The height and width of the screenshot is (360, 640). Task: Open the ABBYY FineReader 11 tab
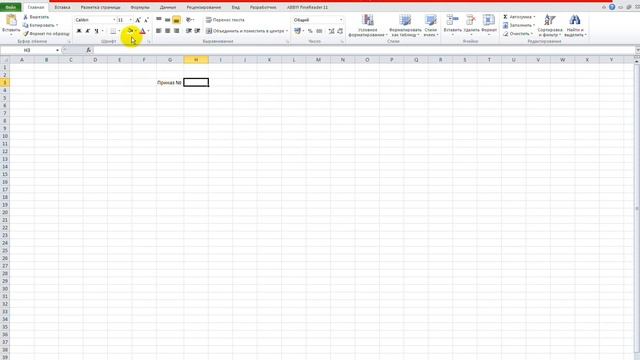(307, 7)
